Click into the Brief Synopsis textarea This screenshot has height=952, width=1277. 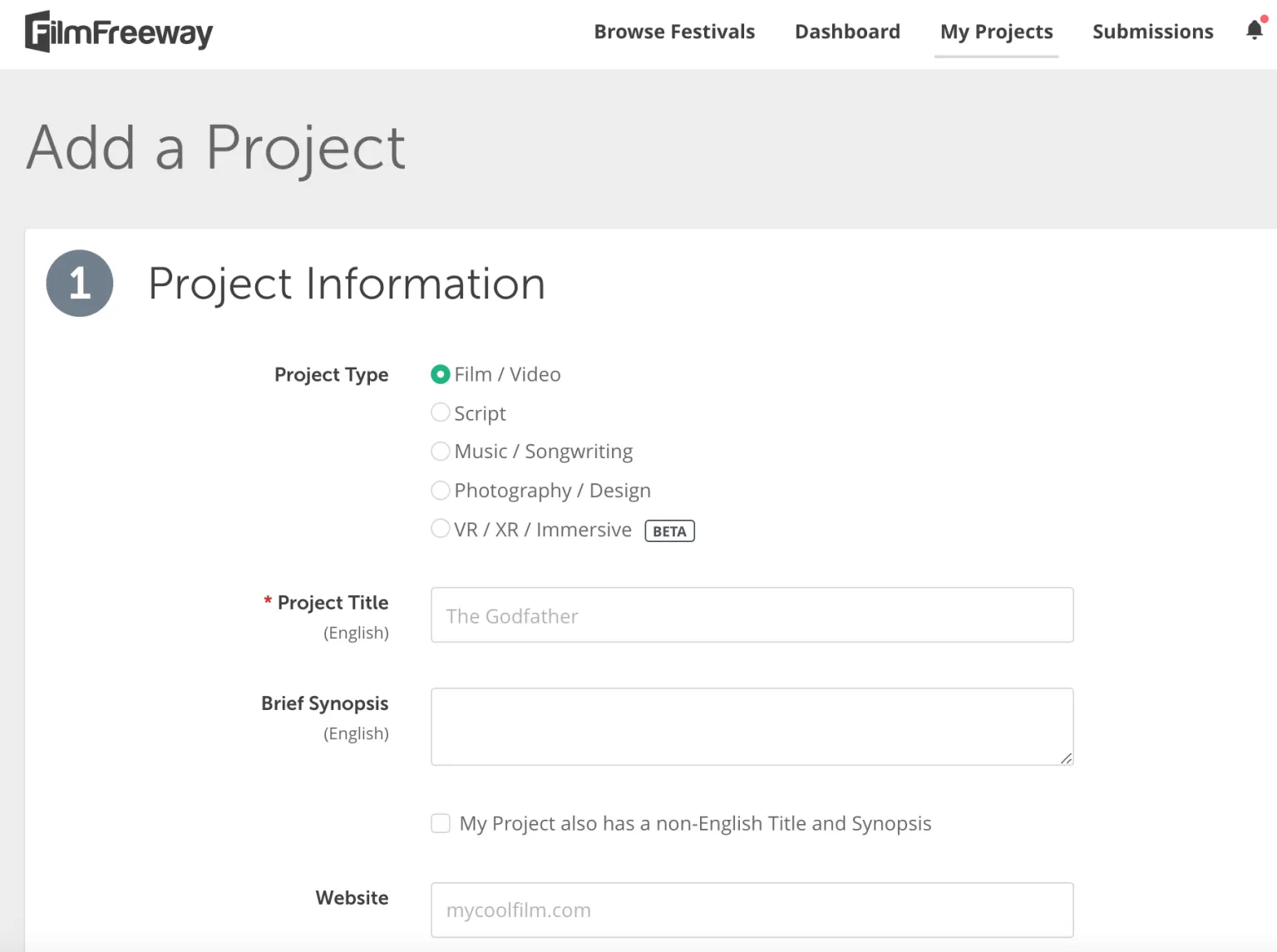click(752, 727)
